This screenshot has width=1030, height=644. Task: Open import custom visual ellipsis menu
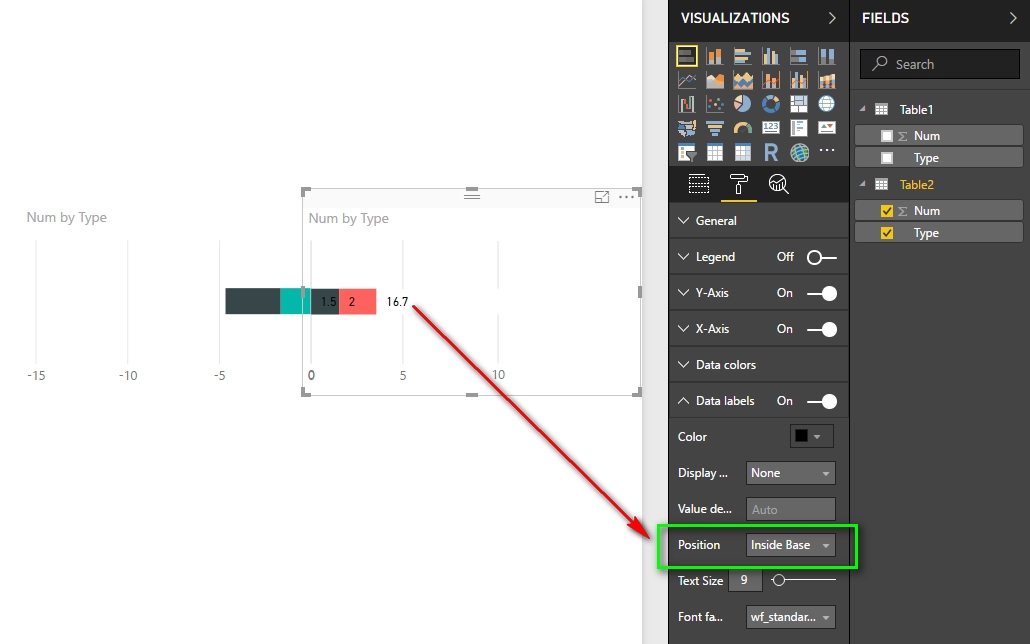coord(827,150)
